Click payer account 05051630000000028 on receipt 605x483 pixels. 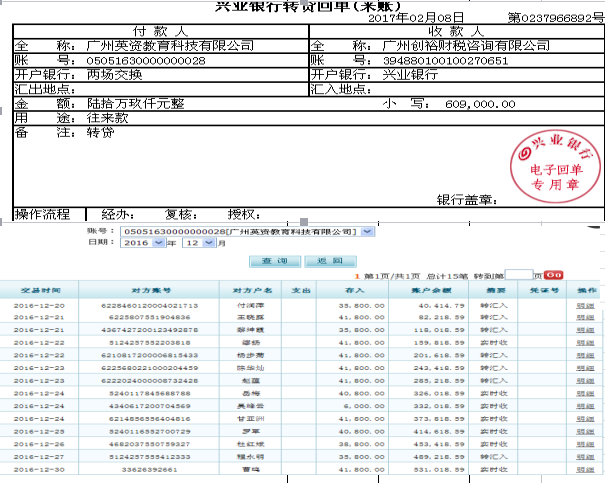(146, 61)
